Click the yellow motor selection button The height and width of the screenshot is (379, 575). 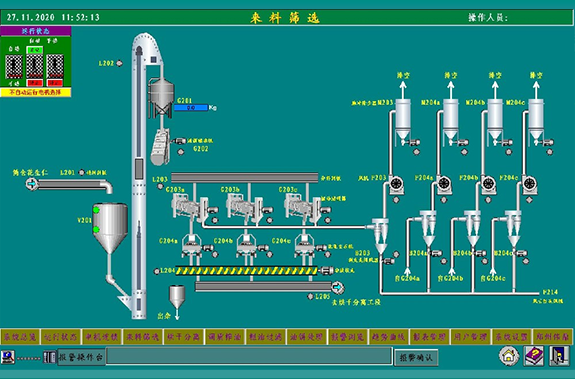[x=36, y=92]
